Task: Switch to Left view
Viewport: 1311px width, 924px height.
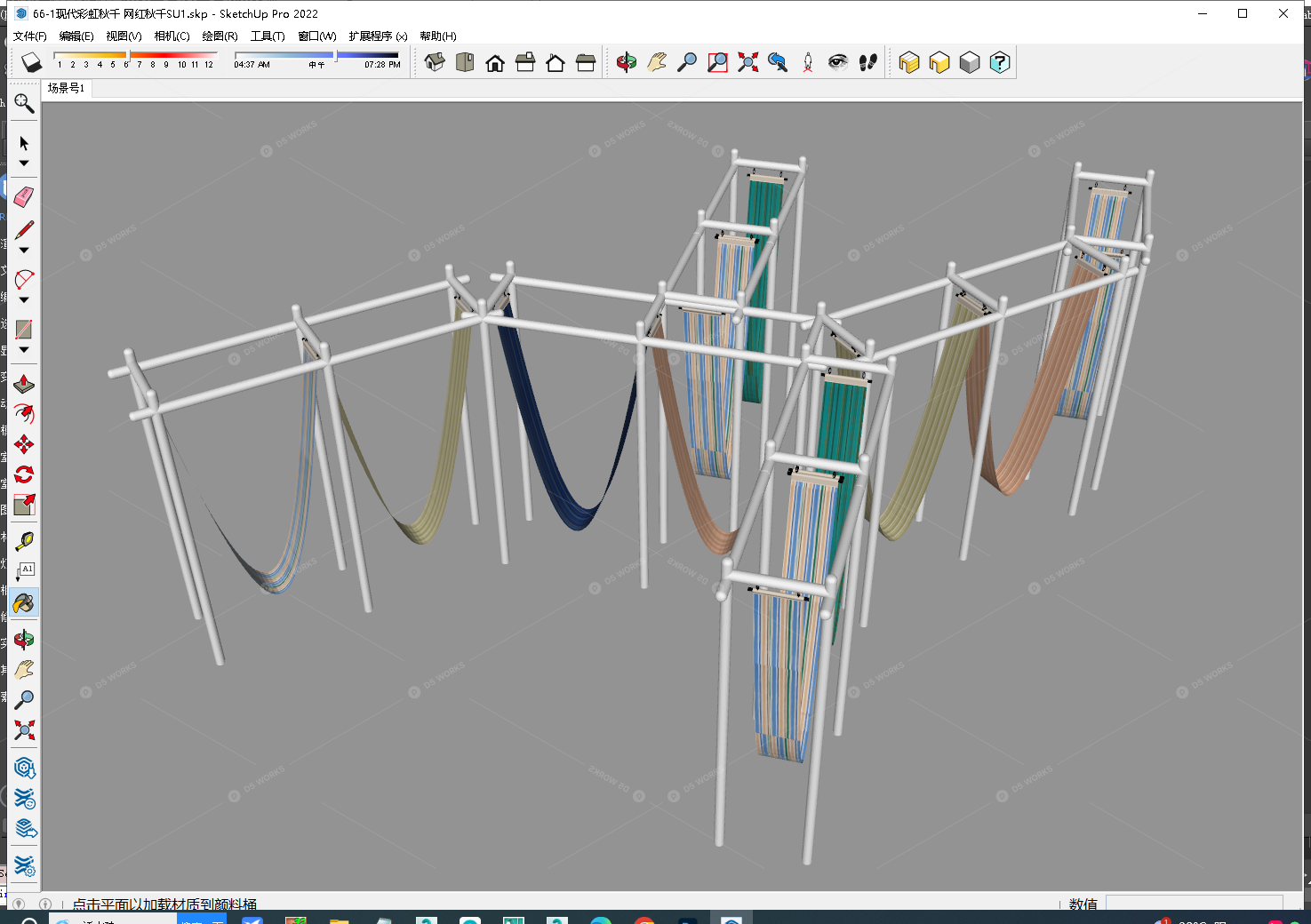Action: (586, 62)
